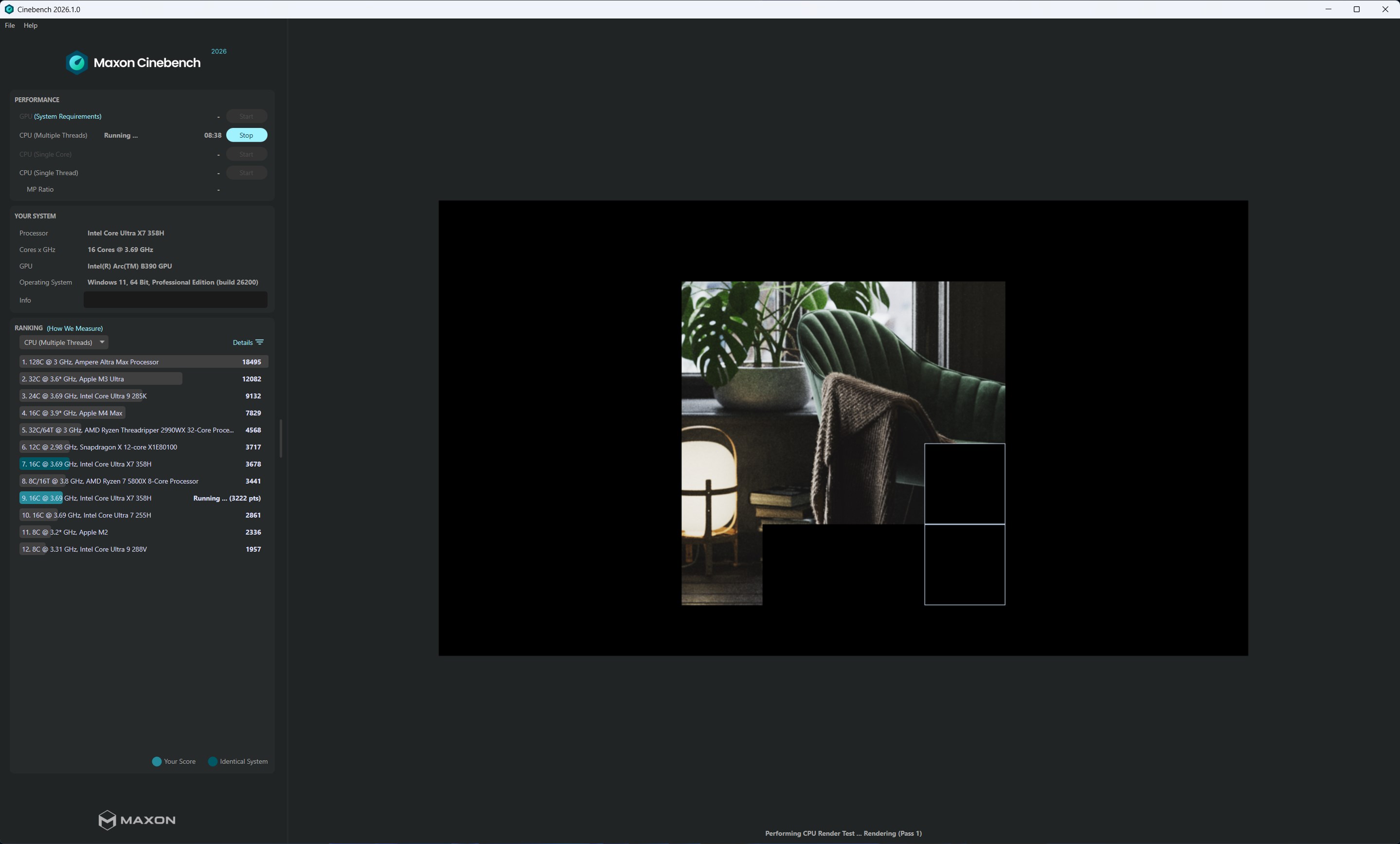This screenshot has height=844, width=1400.
Task: Open the ranking filter icon next to Details
Action: 260,342
